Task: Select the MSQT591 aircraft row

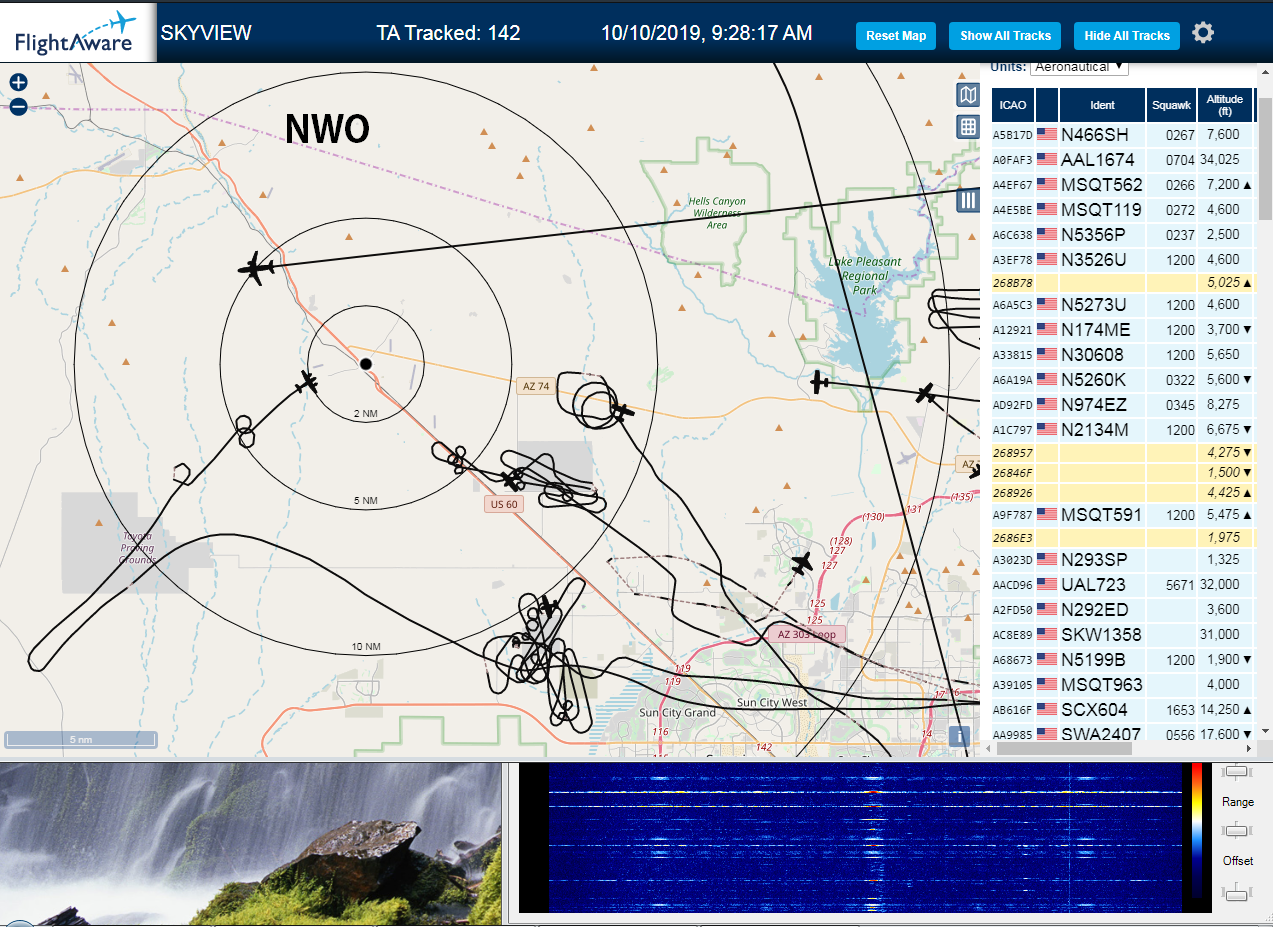Action: 1123,514
